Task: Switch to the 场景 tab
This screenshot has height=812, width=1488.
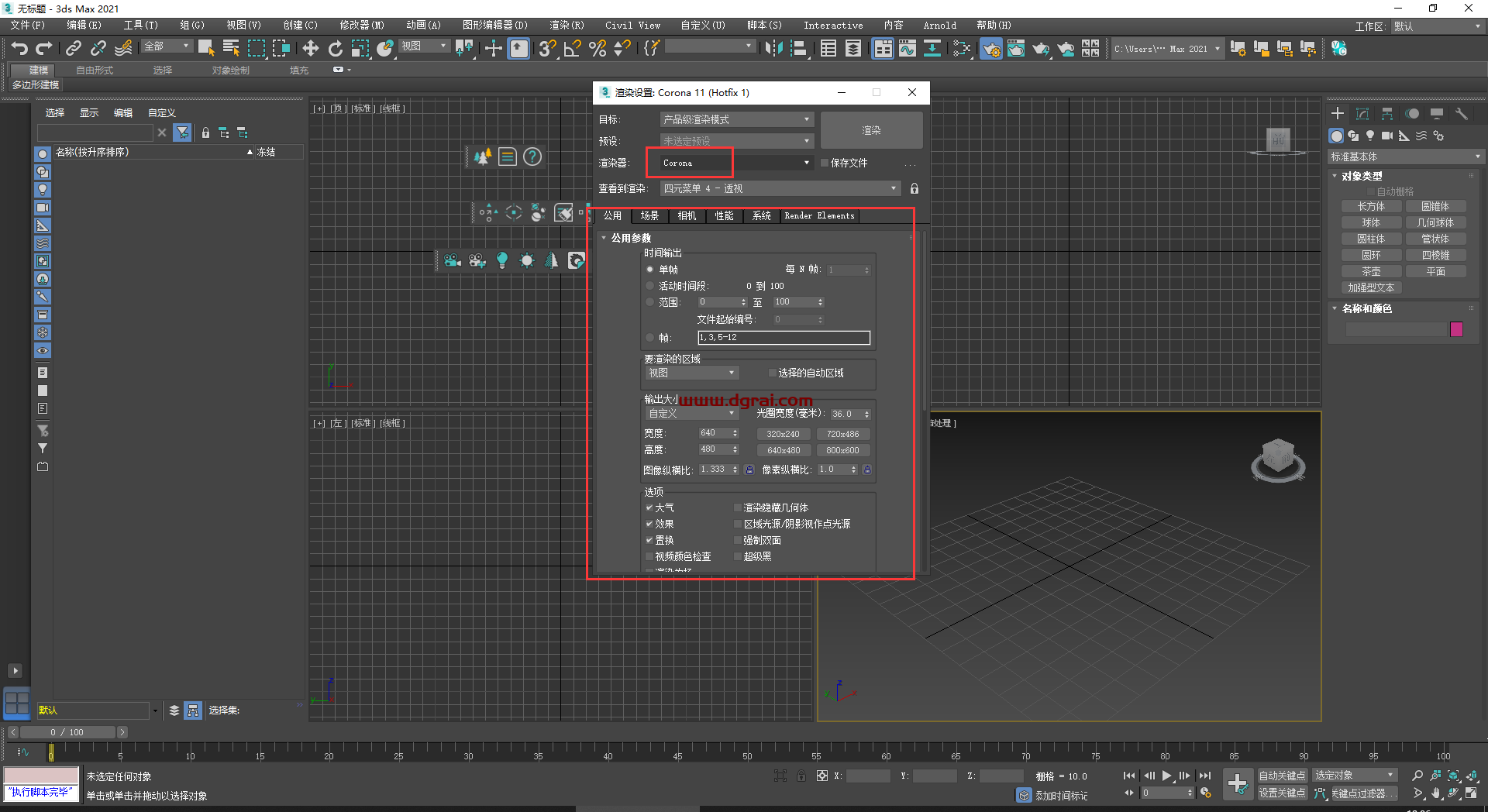Action: (x=649, y=216)
